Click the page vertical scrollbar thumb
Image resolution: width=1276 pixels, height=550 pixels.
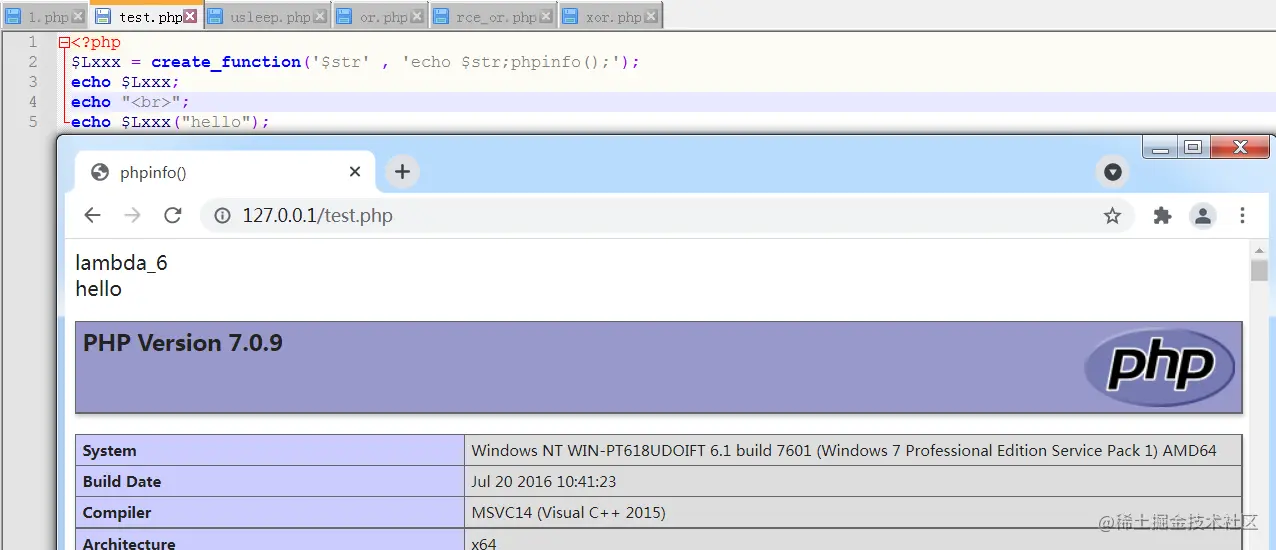click(1259, 270)
